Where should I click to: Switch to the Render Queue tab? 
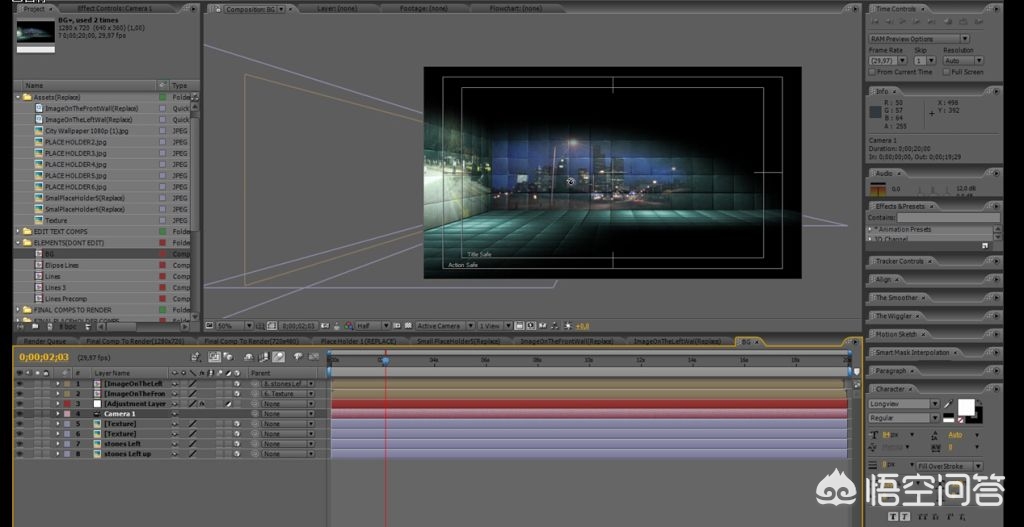coord(46,341)
